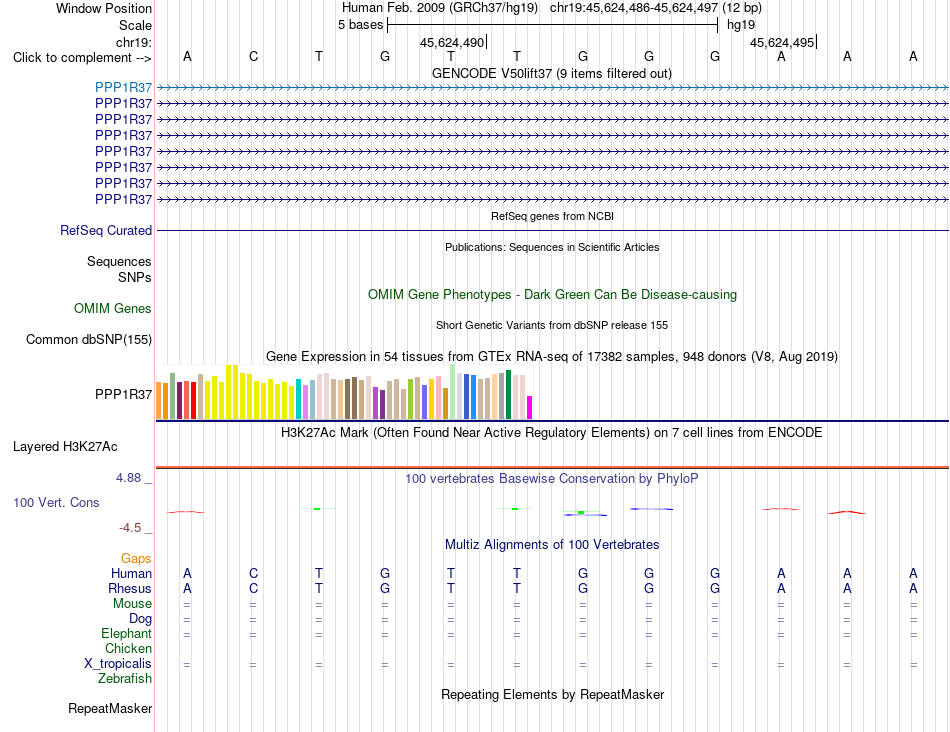Click the 45,624,490 coordinate marker
The image size is (950, 732).
tap(453, 42)
